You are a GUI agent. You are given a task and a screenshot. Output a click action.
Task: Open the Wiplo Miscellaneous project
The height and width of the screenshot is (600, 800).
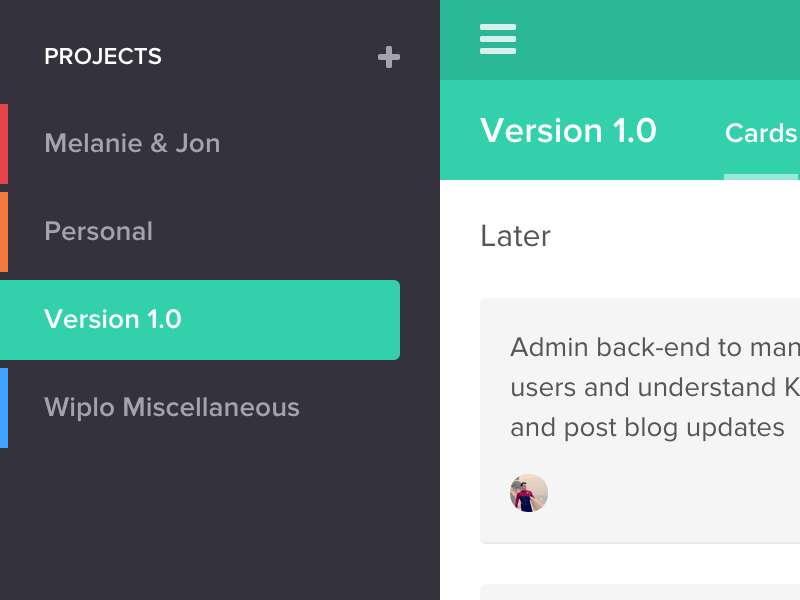click(172, 408)
